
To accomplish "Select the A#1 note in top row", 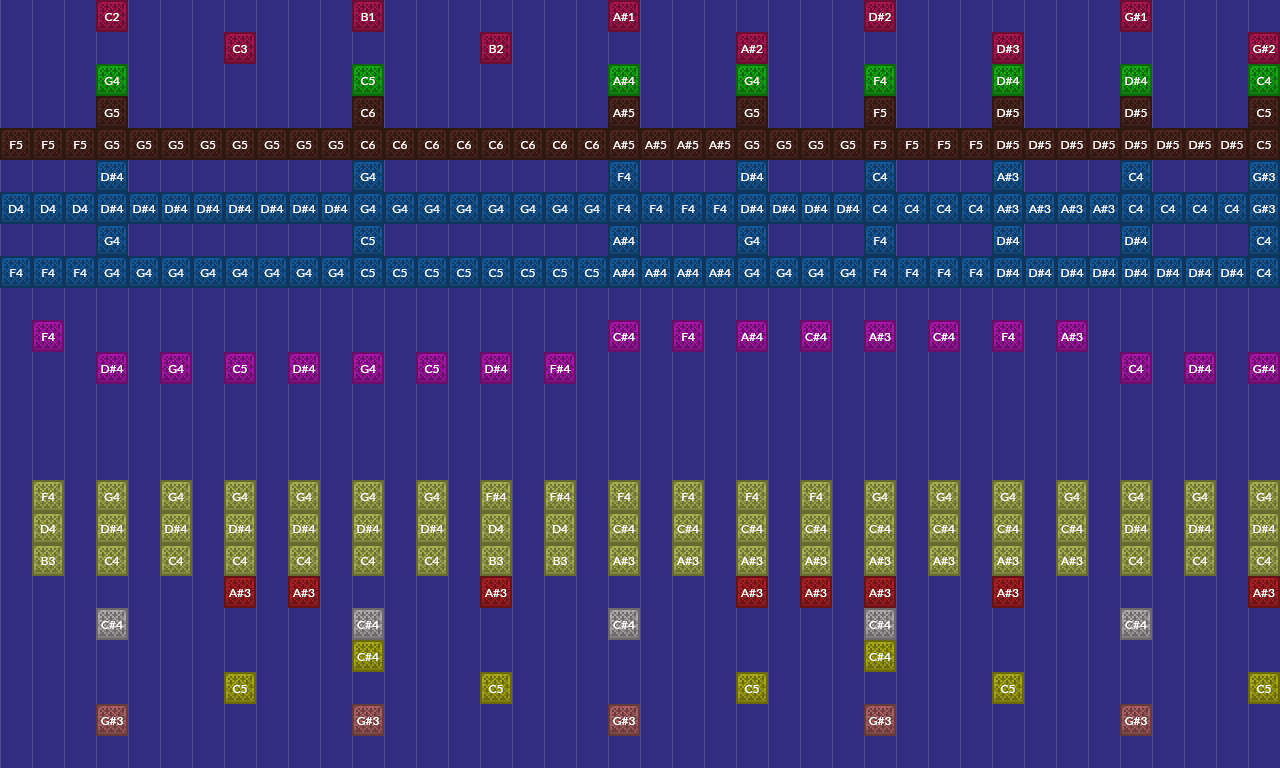I will [624, 17].
